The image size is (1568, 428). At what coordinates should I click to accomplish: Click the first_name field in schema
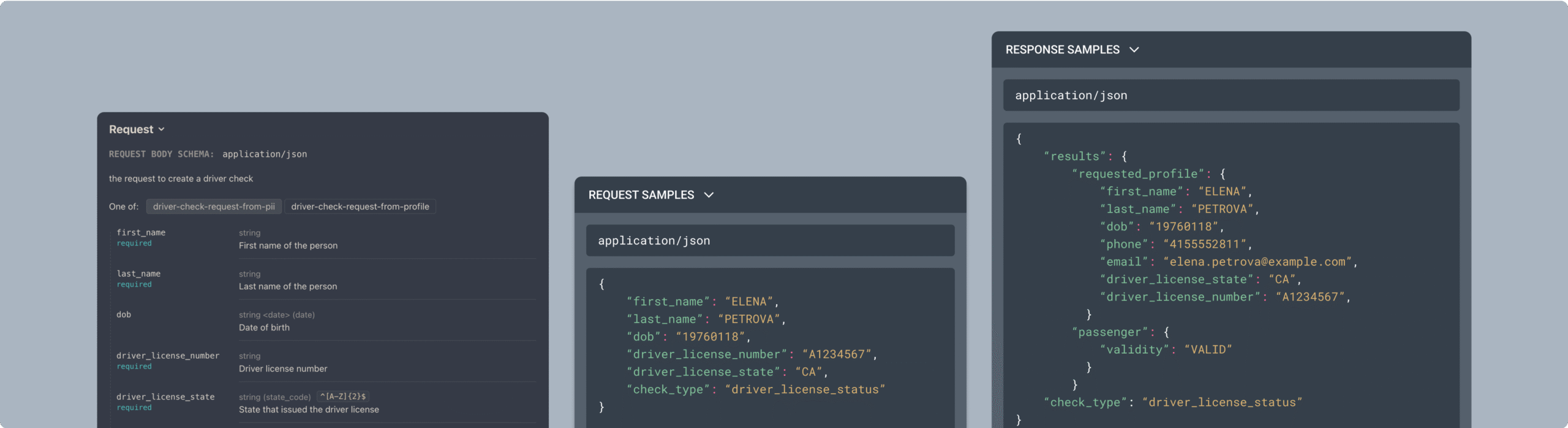click(x=141, y=232)
